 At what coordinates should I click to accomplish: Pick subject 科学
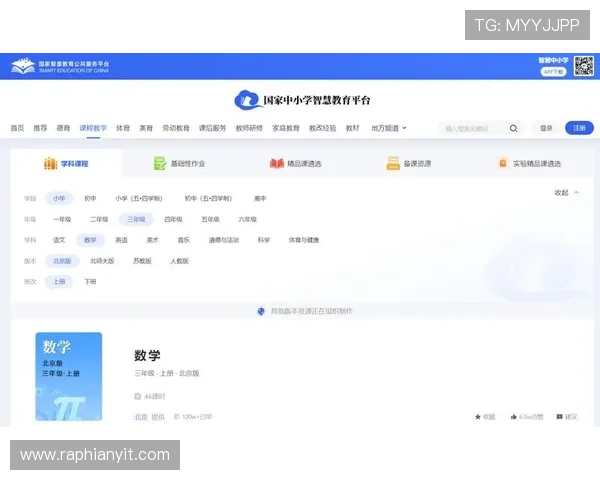264,240
